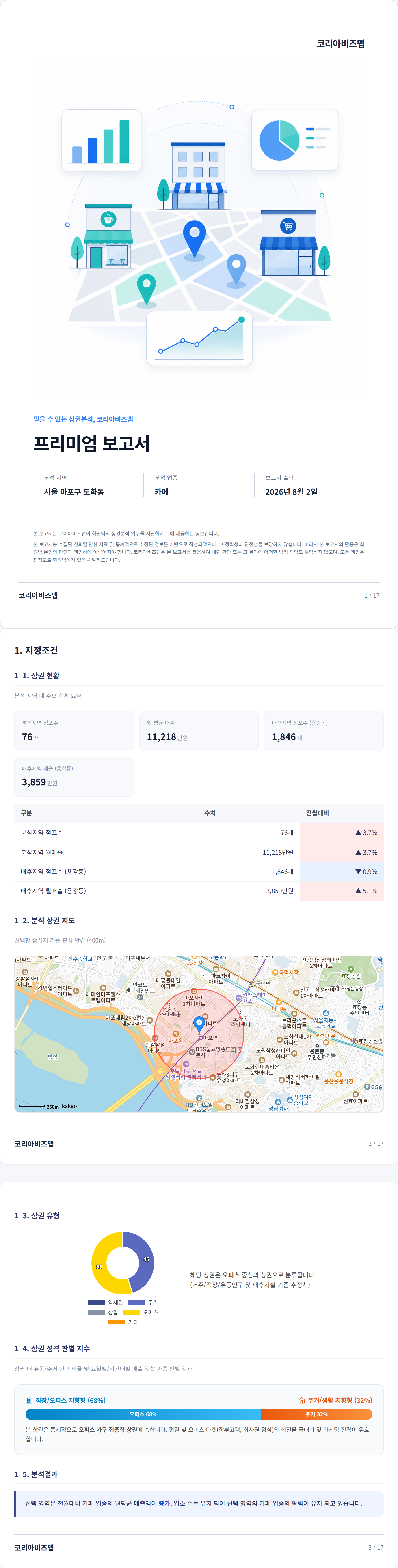This screenshot has width=398, height=1568.
Task: Click the office building icon beside 직장/오피스 지향형
Action: click(x=29, y=1400)
